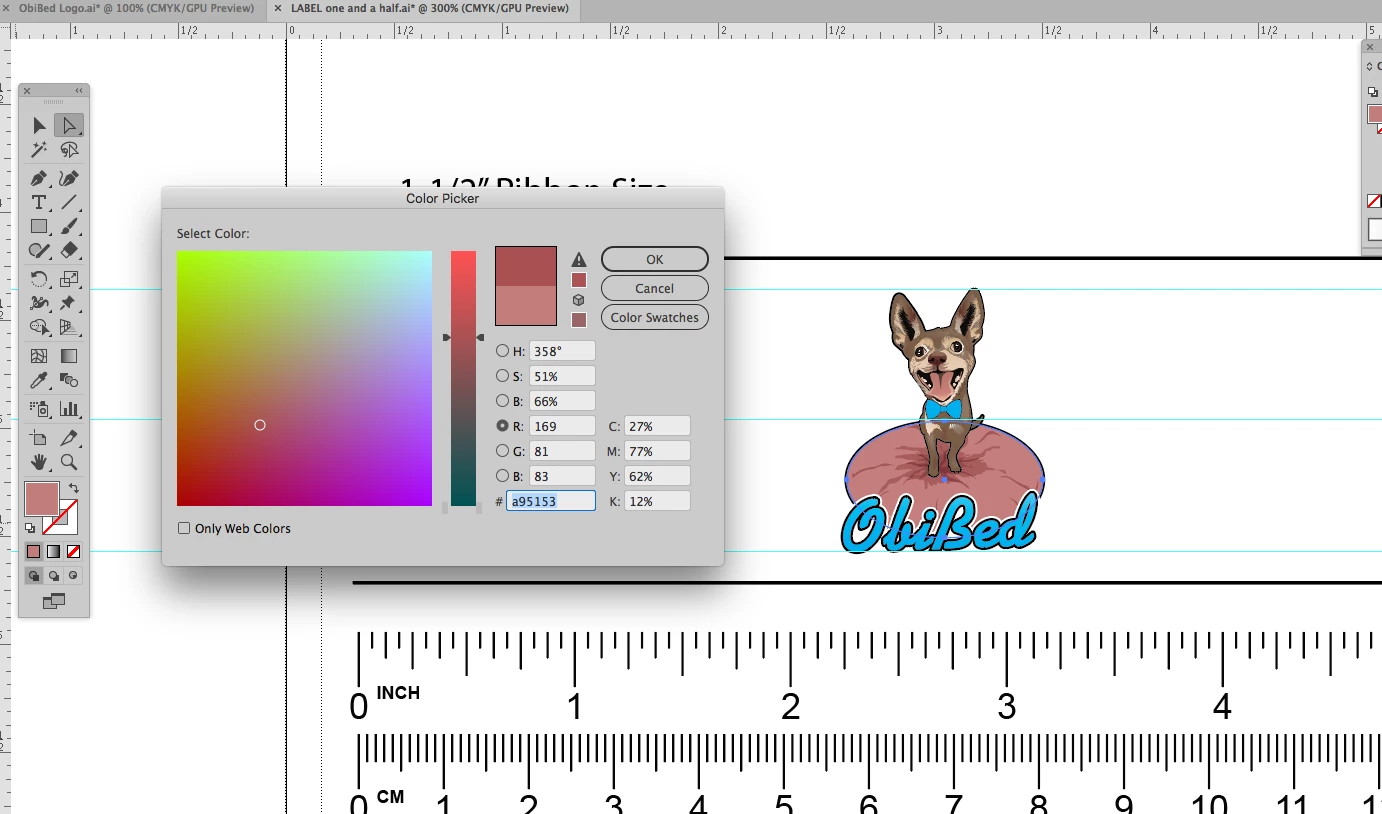Select the Shaper tool
Screen dimensions: 1382x814
pyautogui.click(x=39, y=251)
